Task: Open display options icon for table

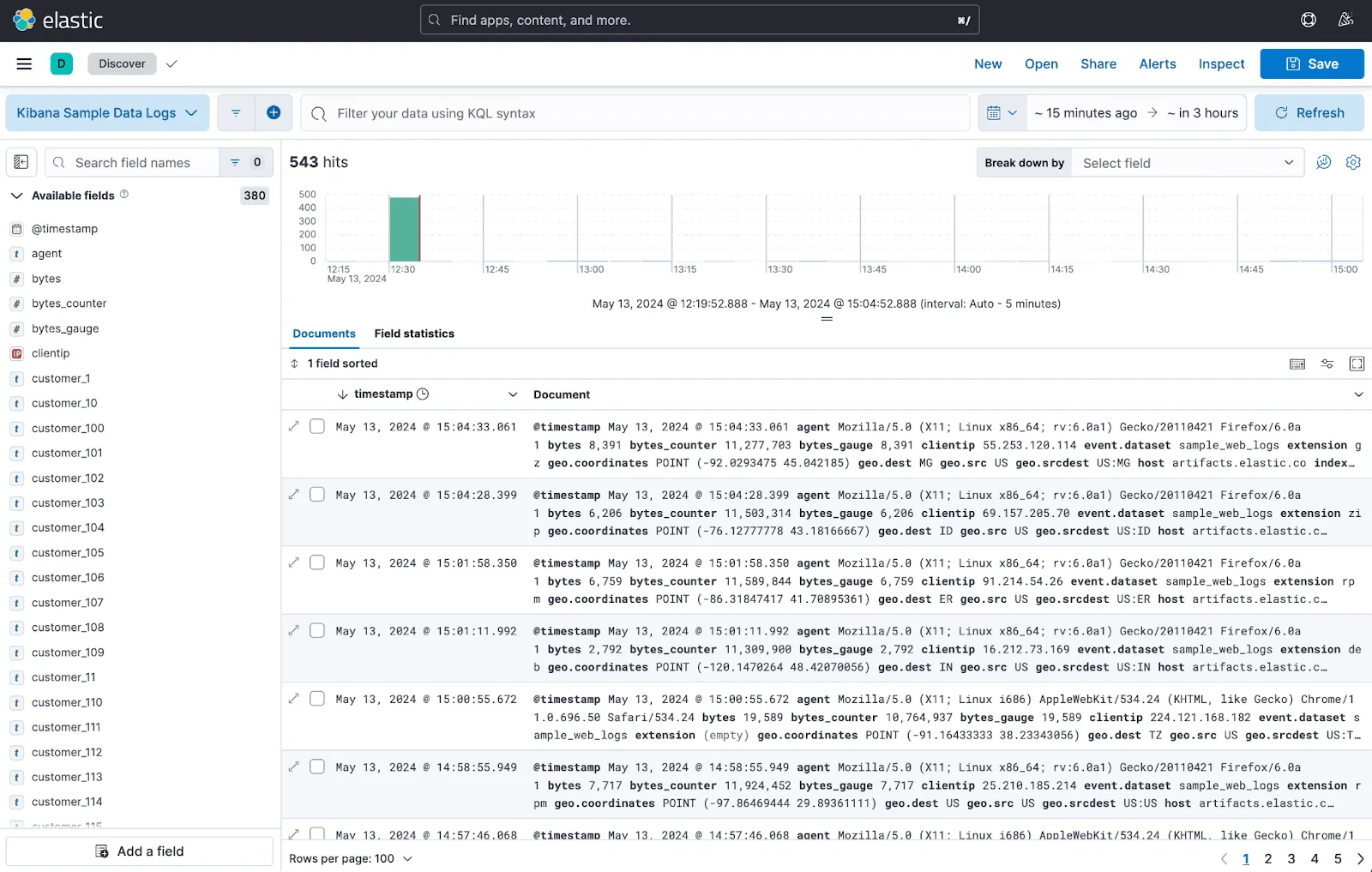Action: click(x=1327, y=364)
